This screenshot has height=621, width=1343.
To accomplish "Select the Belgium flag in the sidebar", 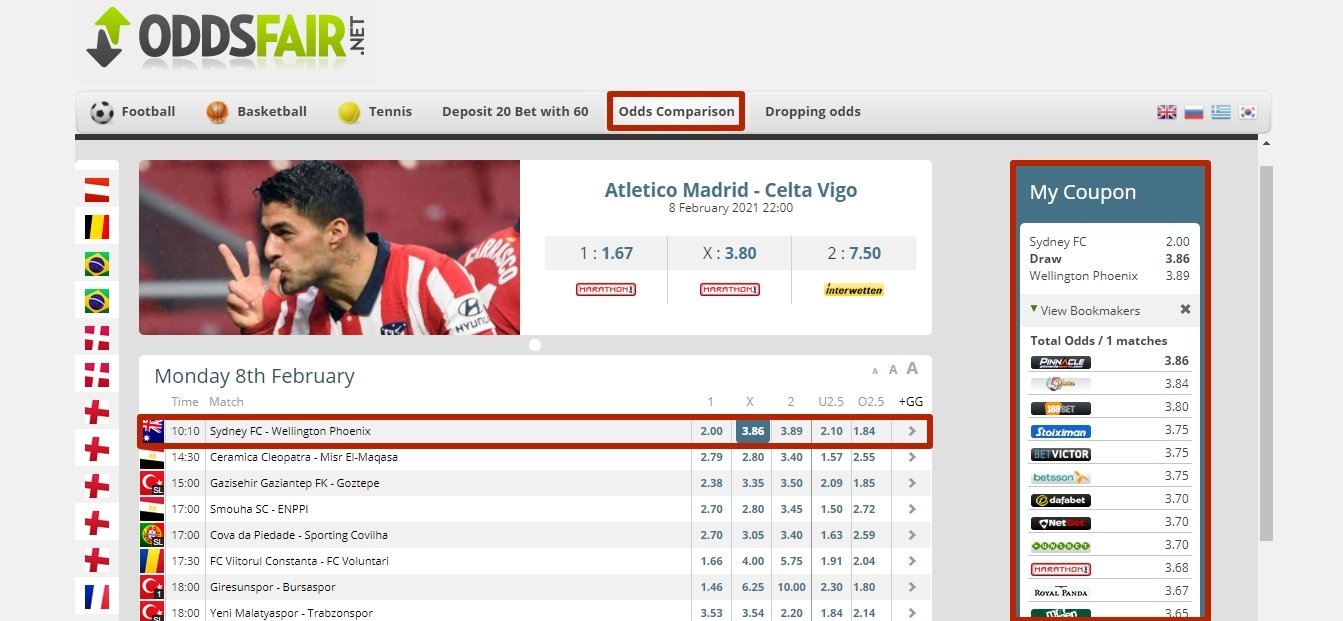I will pyautogui.click(x=97, y=227).
